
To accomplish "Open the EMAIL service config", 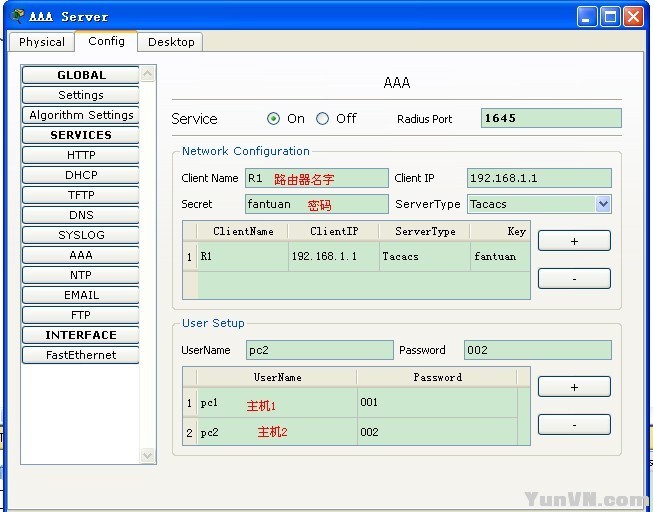I will pos(81,295).
